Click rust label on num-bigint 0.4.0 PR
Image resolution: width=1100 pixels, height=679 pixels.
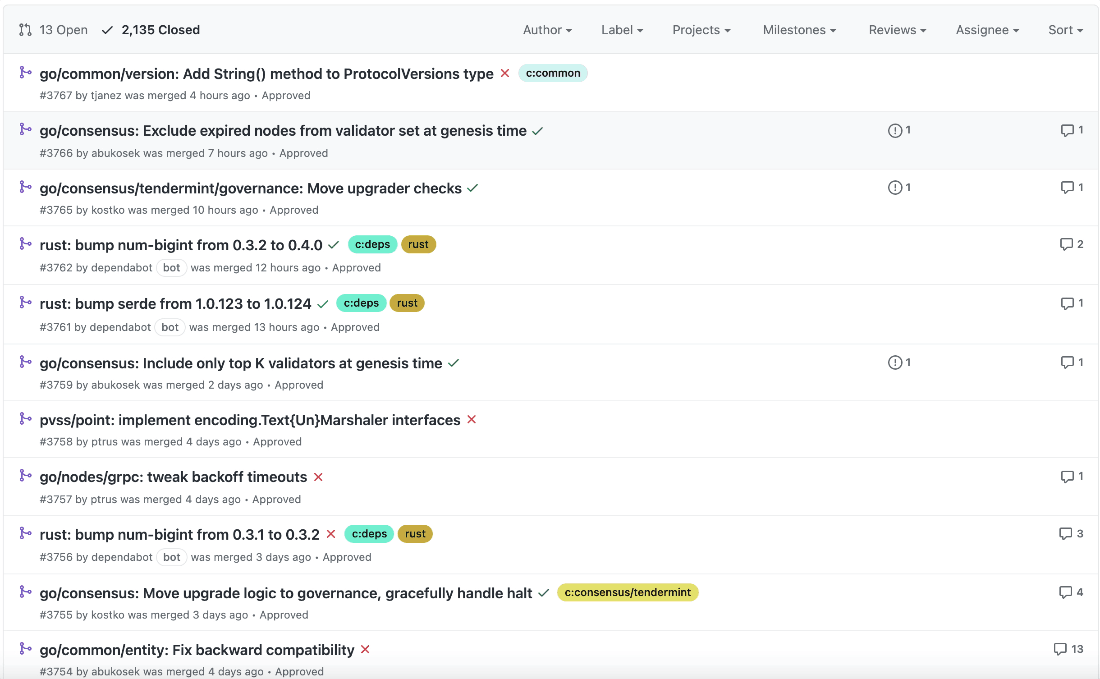click(418, 244)
